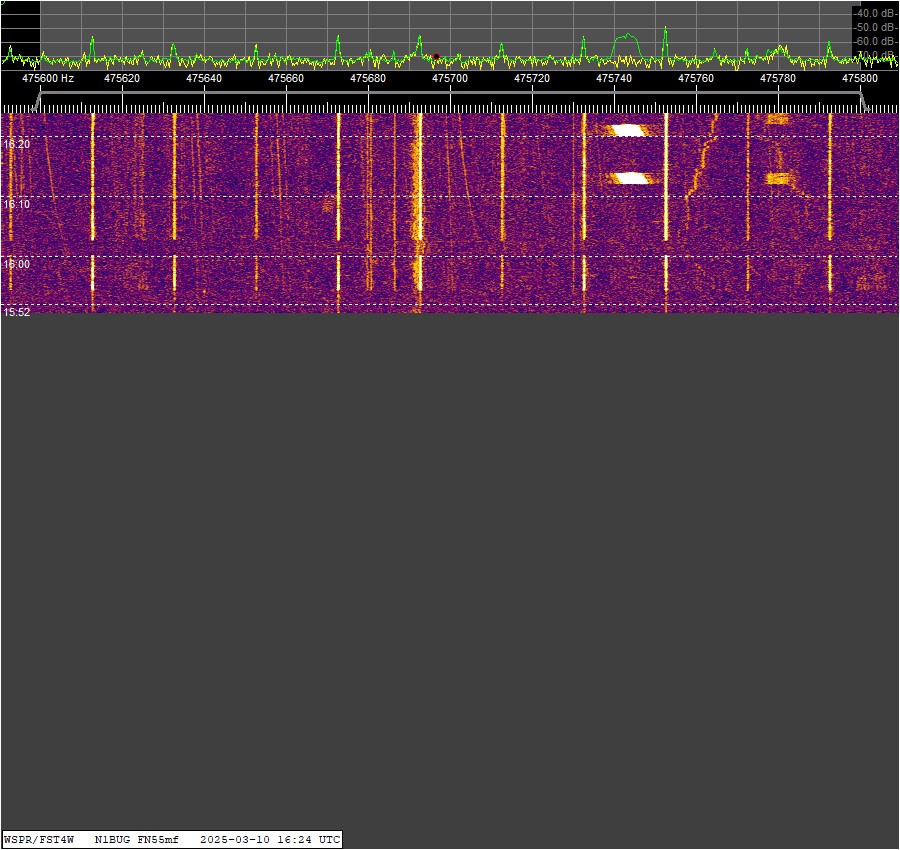The height and width of the screenshot is (850, 900).
Task: Click the left bracket end of passband bar
Action: tap(39, 99)
